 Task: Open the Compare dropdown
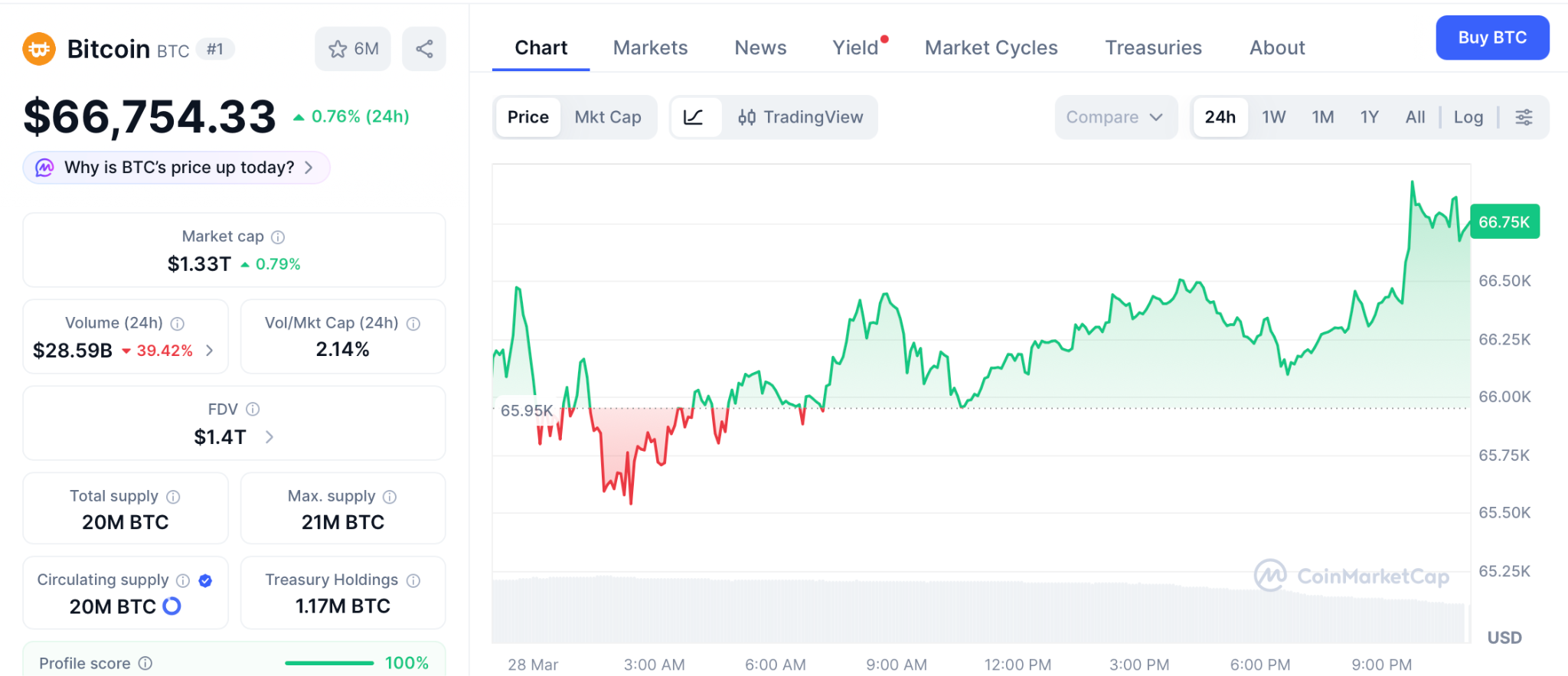(1115, 117)
